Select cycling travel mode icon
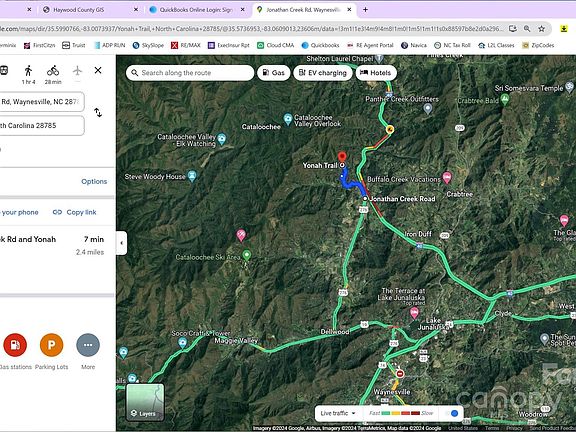This screenshot has width=576, height=432. point(53,71)
